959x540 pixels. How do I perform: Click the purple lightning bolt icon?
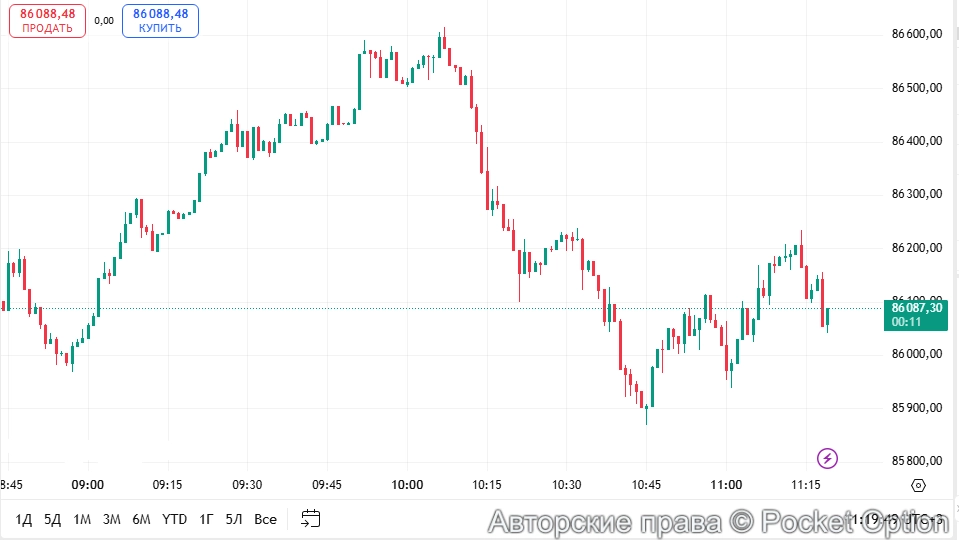point(827,459)
